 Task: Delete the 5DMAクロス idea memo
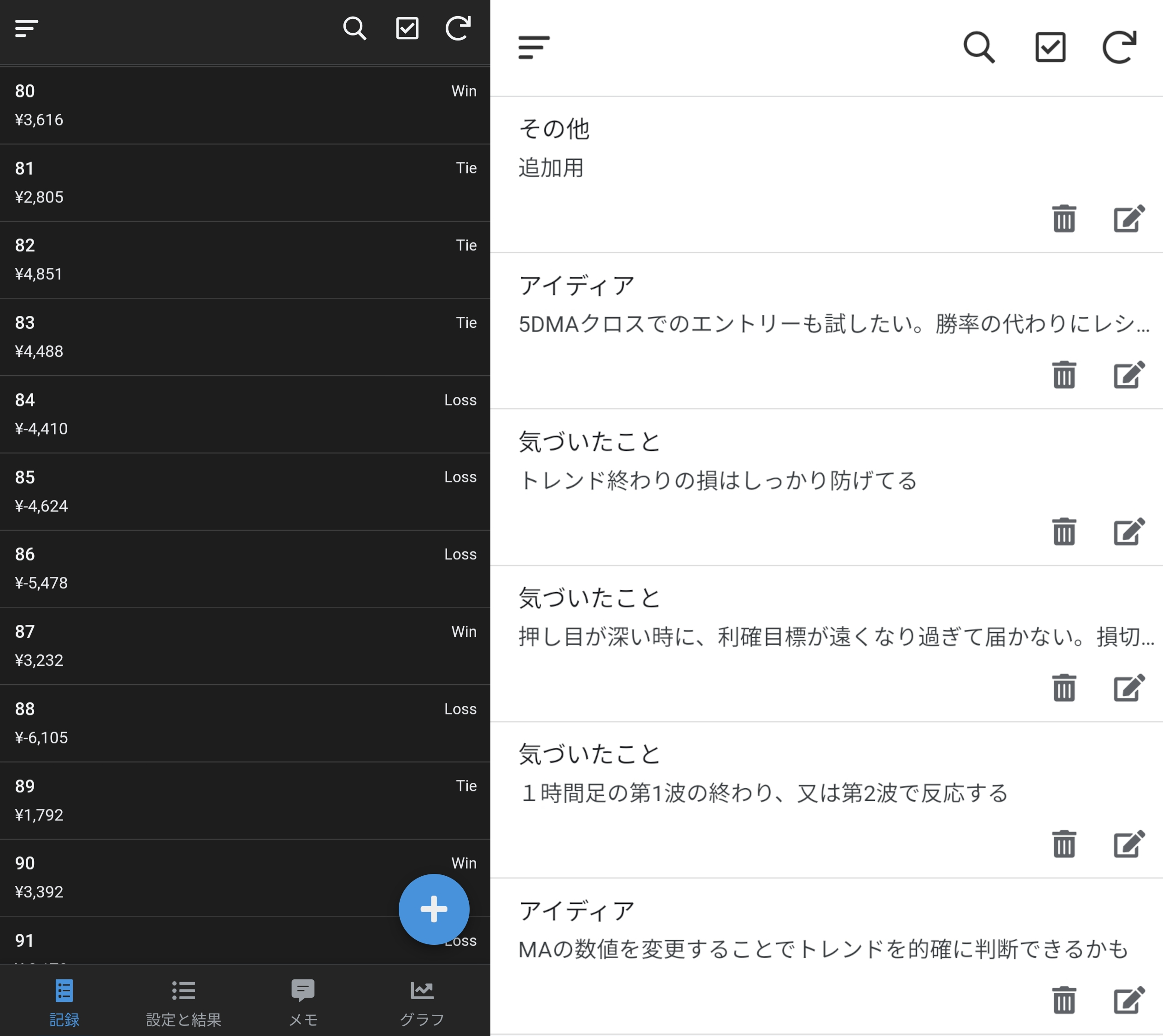1064,374
